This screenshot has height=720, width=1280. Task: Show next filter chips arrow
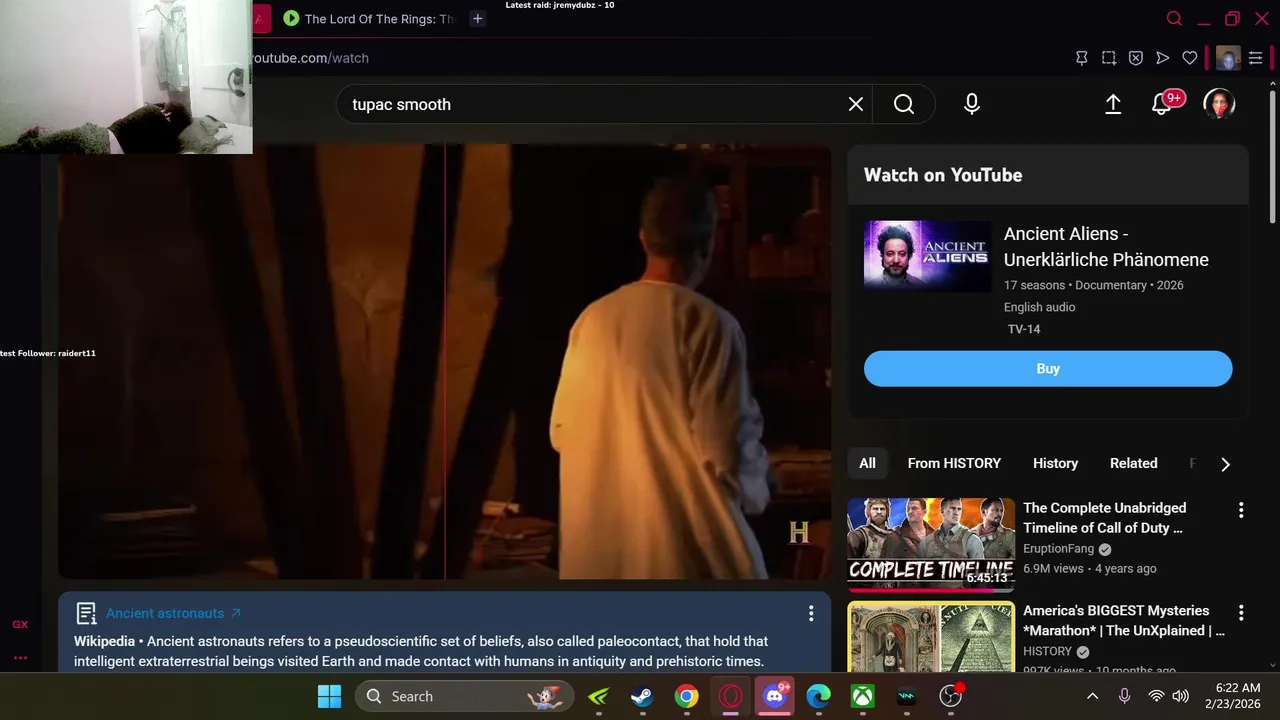click(x=1225, y=464)
